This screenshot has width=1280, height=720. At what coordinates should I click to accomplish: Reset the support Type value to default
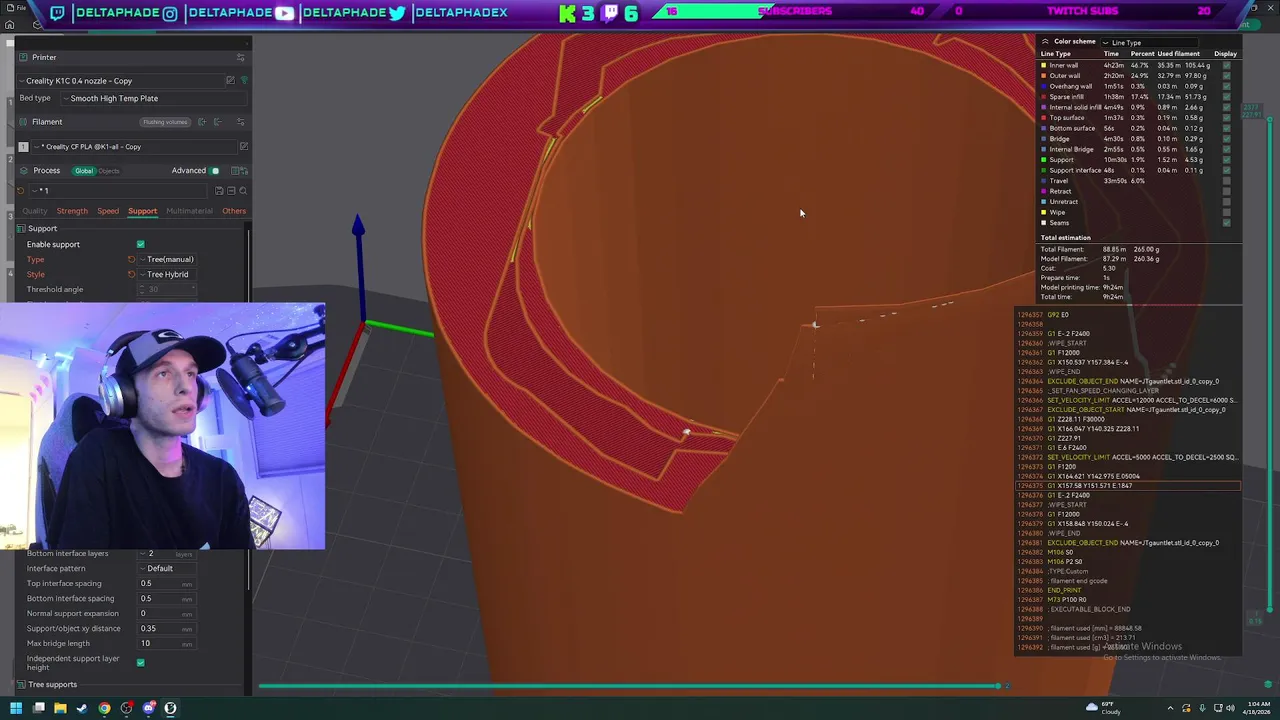[131, 259]
